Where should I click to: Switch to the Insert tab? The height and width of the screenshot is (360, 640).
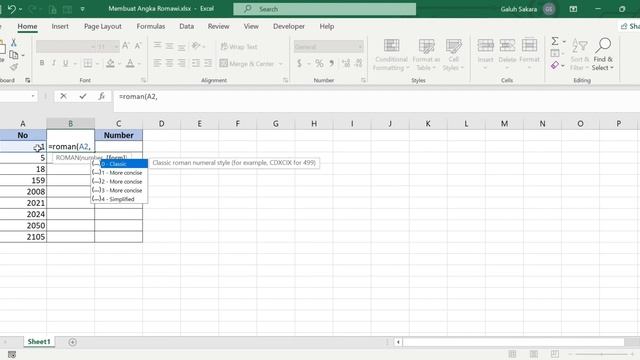pyautogui.click(x=60, y=26)
